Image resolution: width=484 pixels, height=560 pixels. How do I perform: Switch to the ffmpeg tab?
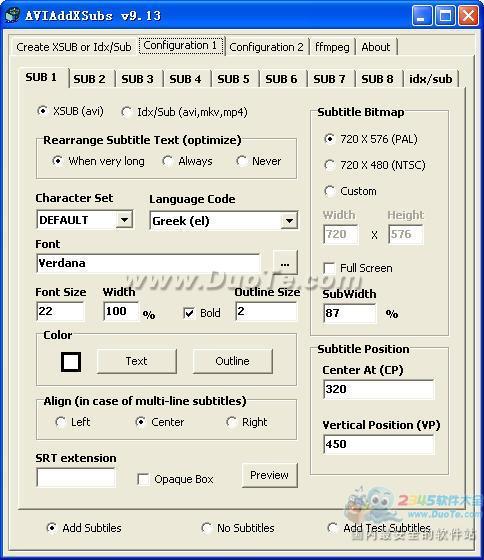point(332,47)
